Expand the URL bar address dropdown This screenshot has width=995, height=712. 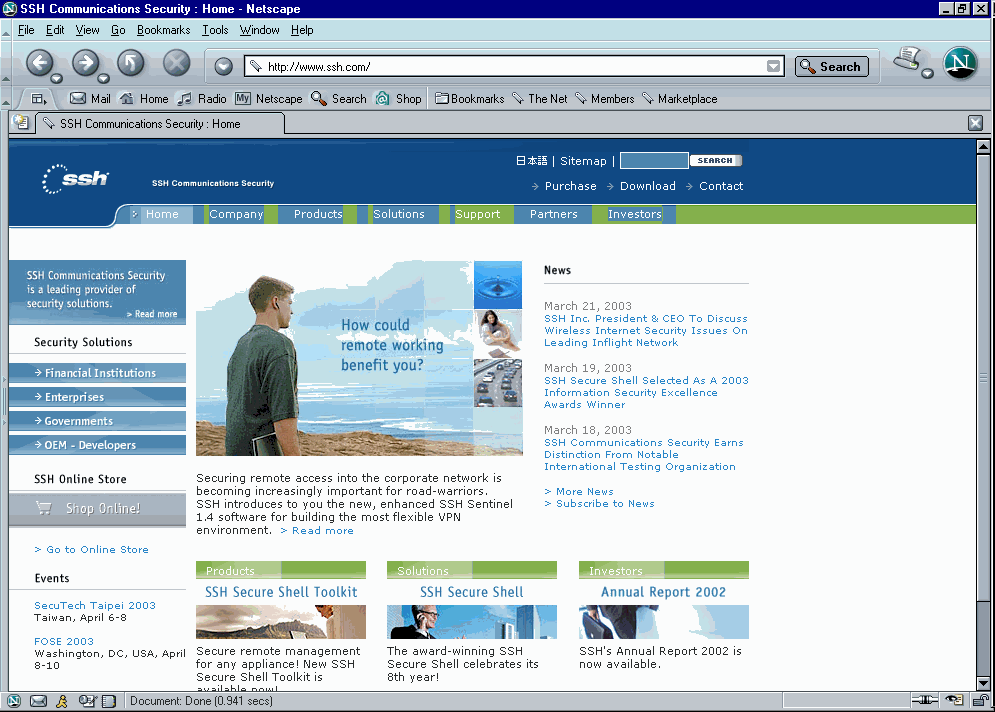click(773, 67)
